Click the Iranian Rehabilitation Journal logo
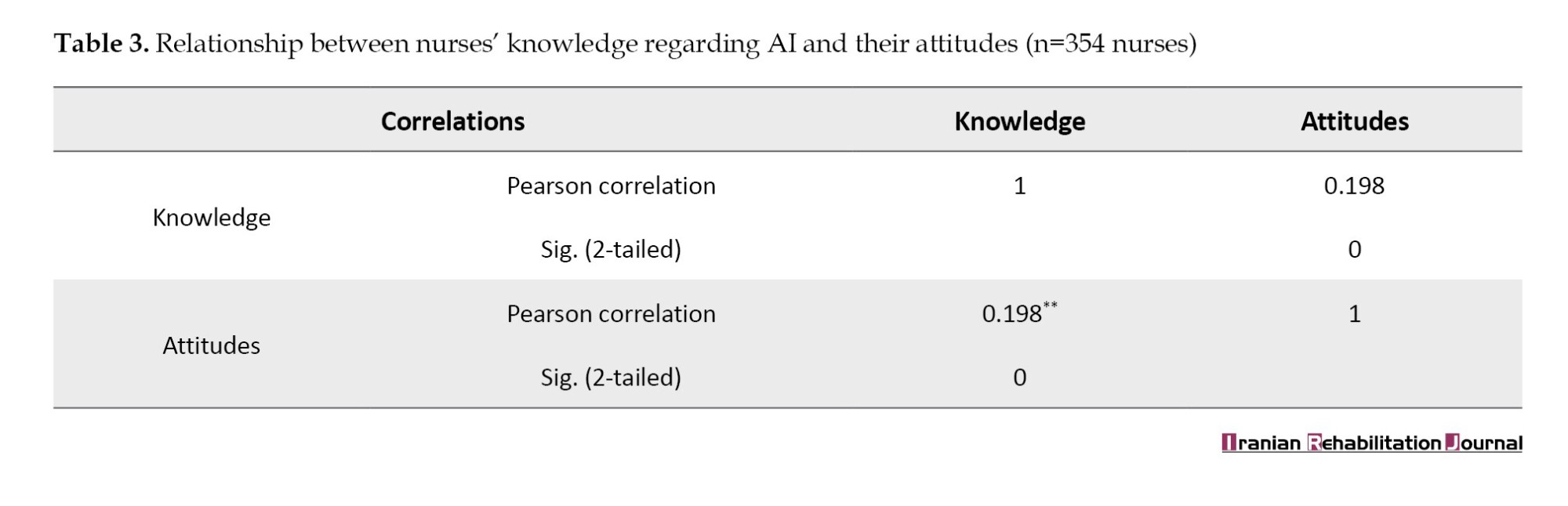 pos(1372,443)
